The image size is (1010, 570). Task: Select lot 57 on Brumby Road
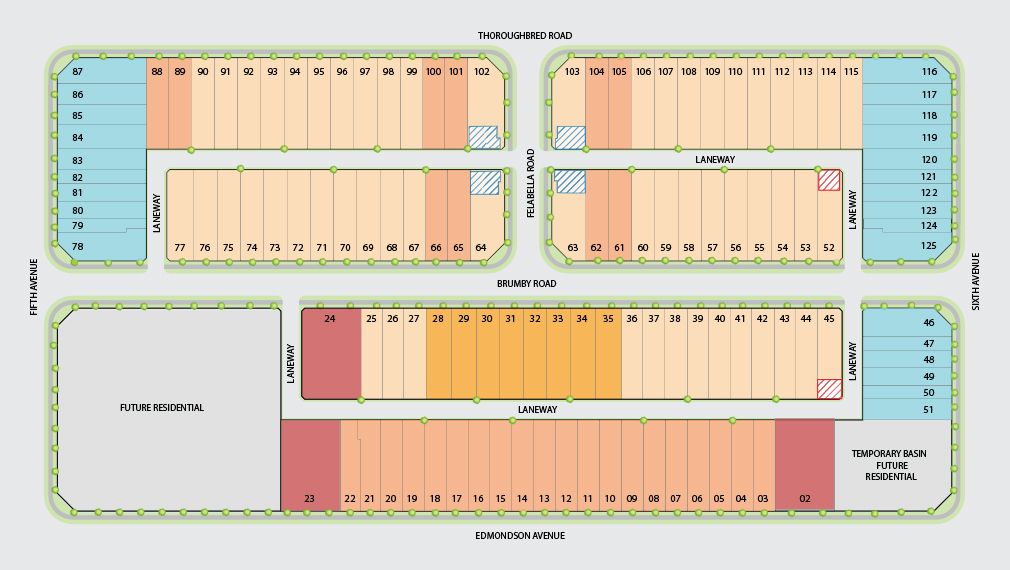tap(712, 215)
